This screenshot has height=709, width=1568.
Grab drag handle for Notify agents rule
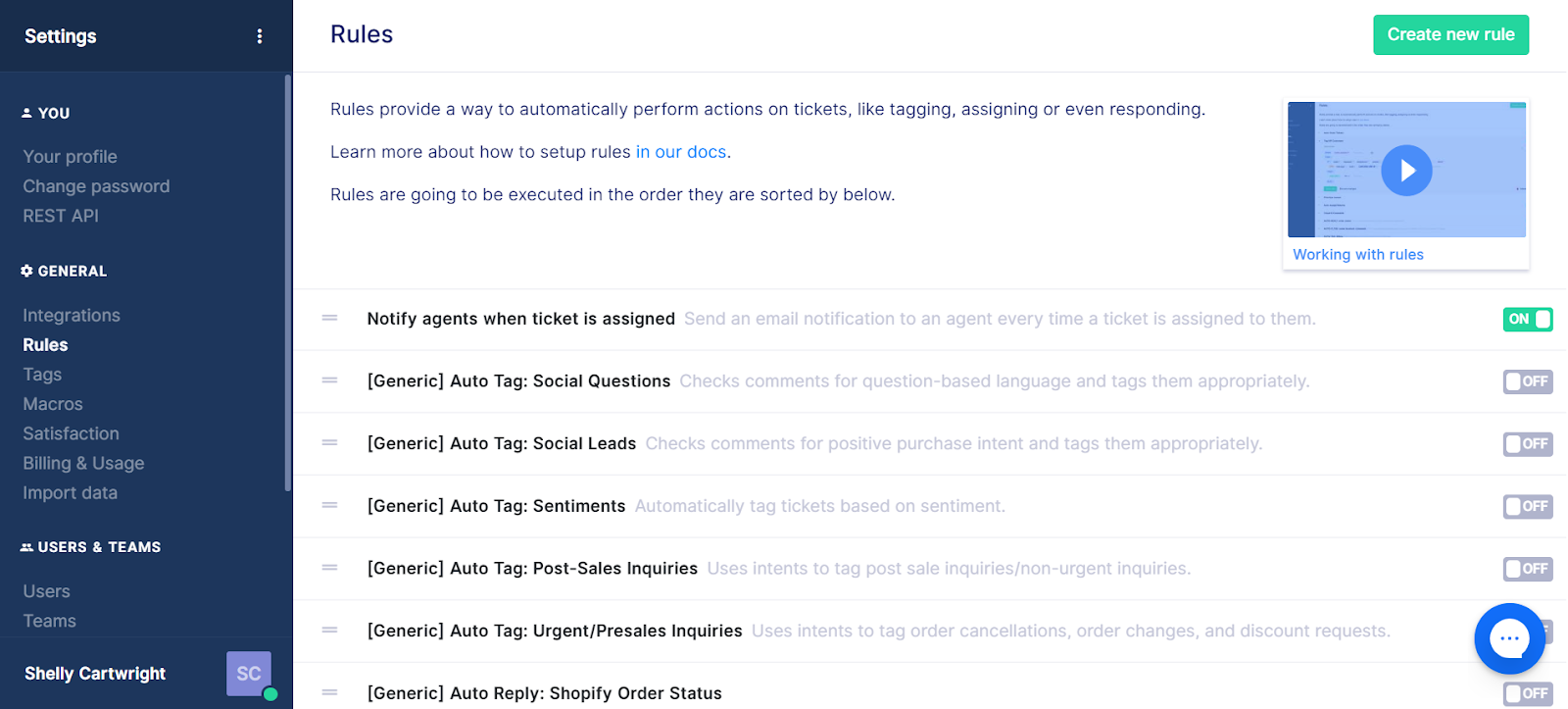pos(330,318)
